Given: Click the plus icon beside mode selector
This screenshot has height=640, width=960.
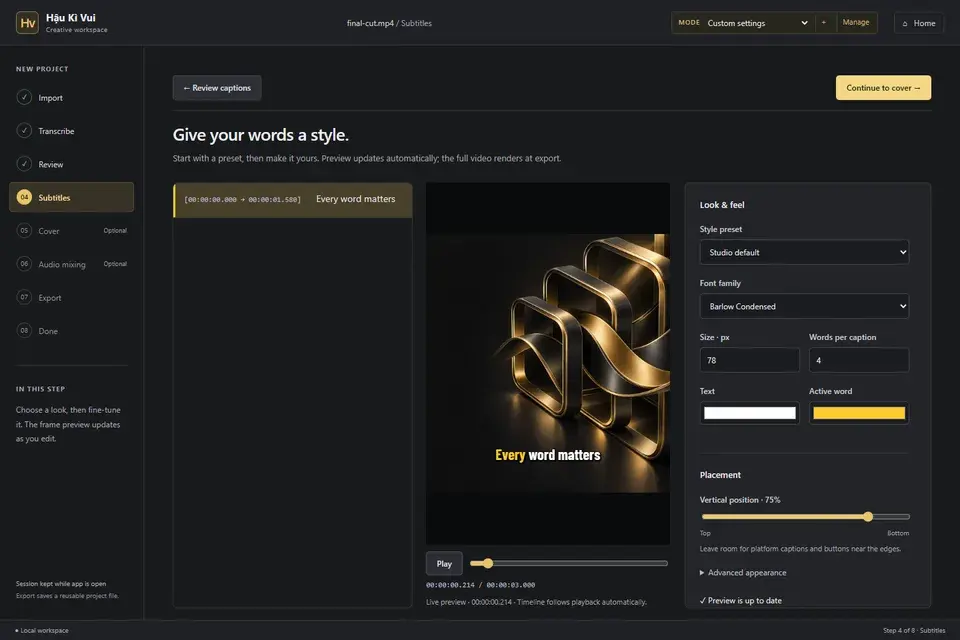Looking at the screenshot, I should [x=823, y=23].
